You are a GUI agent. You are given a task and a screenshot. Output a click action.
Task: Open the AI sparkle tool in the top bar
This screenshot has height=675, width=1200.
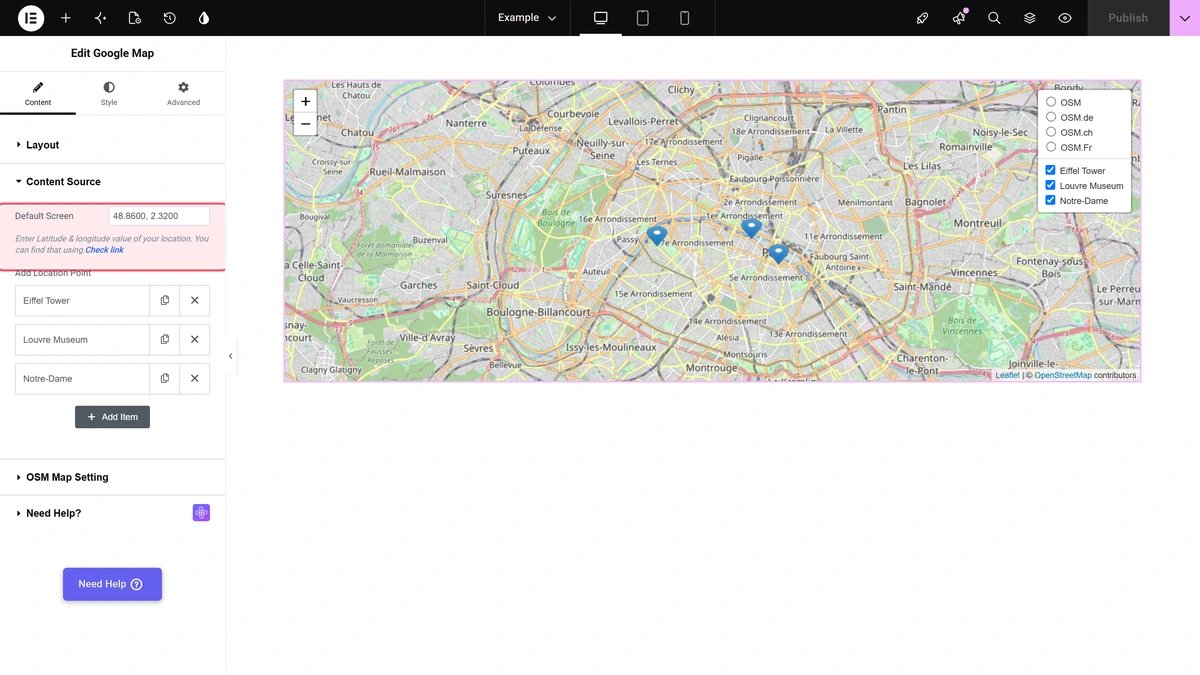click(100, 18)
